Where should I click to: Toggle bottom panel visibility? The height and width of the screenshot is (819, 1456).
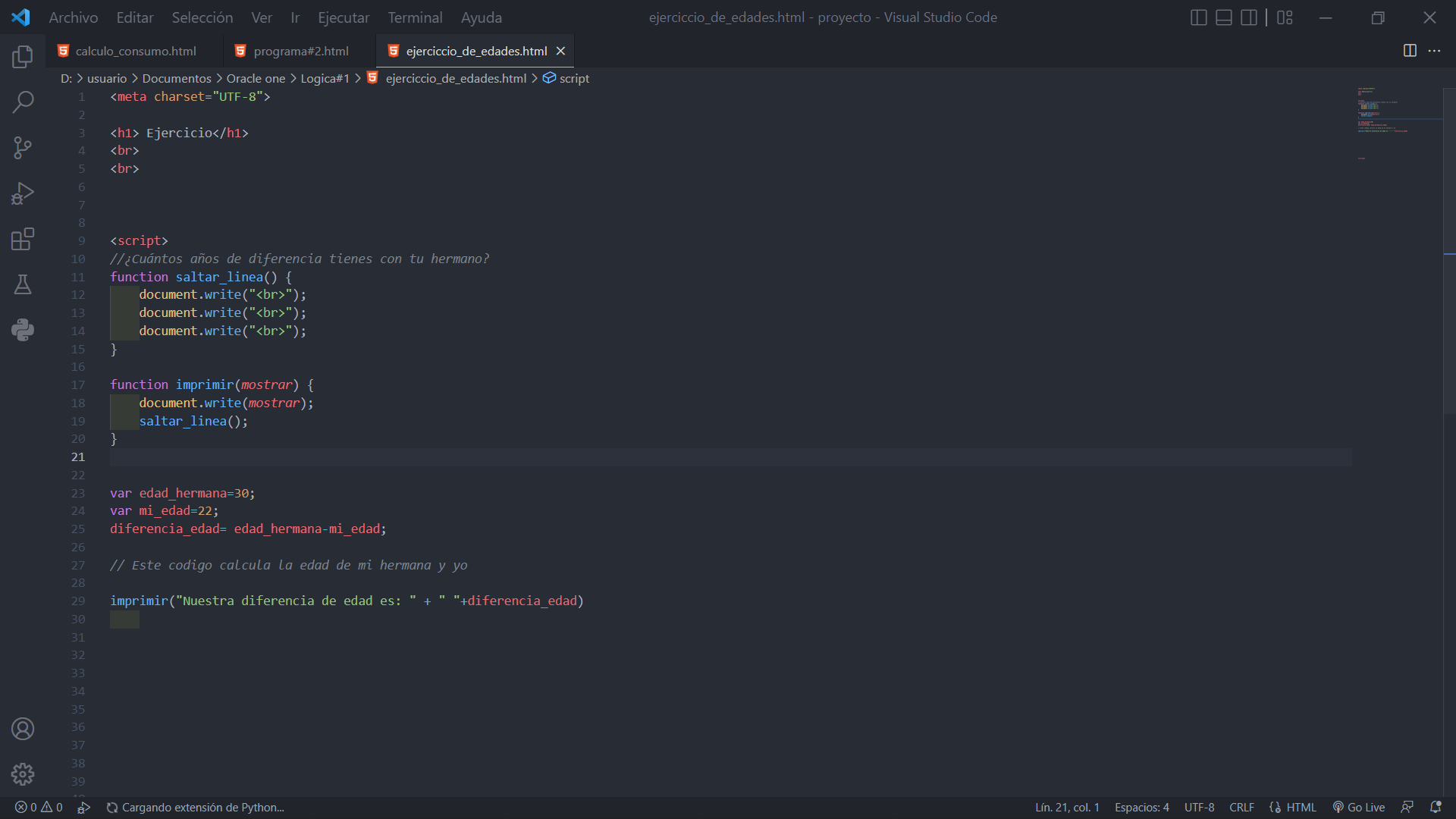1224,17
